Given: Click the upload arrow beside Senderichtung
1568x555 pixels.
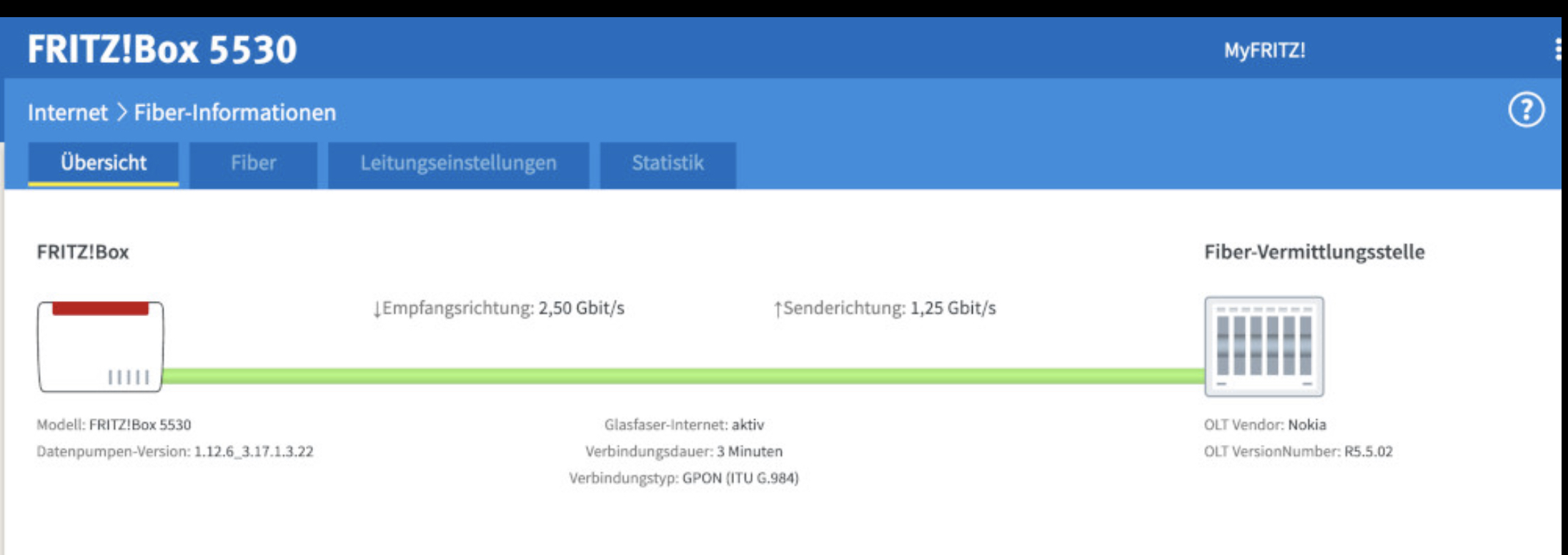Looking at the screenshot, I should pos(778,309).
